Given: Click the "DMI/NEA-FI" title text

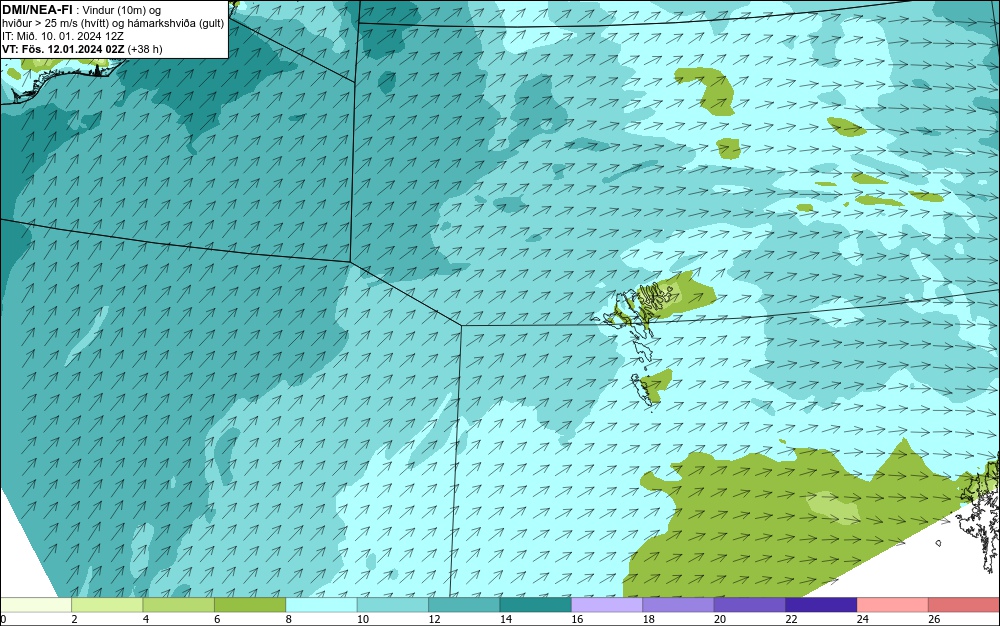Looking at the screenshot, I should tap(36, 9).
